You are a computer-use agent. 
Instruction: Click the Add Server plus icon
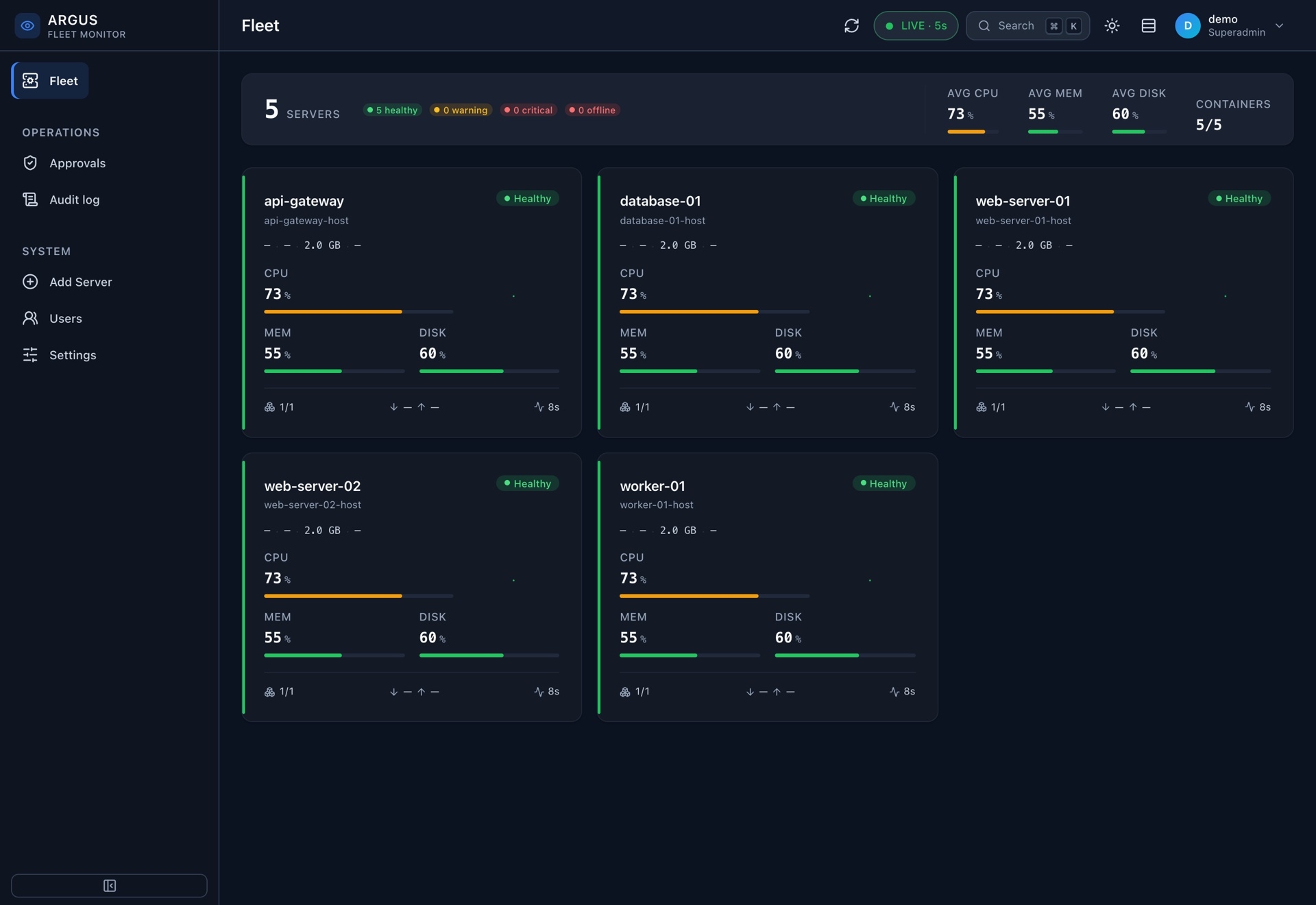pyautogui.click(x=30, y=282)
